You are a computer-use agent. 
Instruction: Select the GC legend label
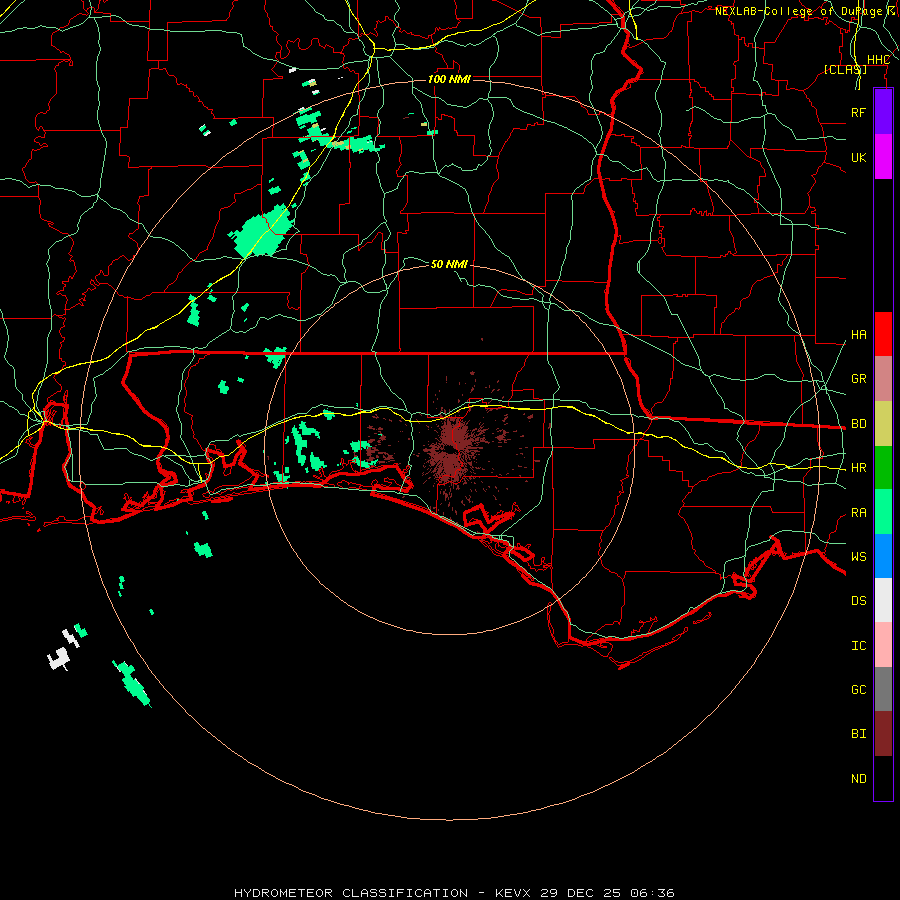pyautogui.click(x=858, y=690)
